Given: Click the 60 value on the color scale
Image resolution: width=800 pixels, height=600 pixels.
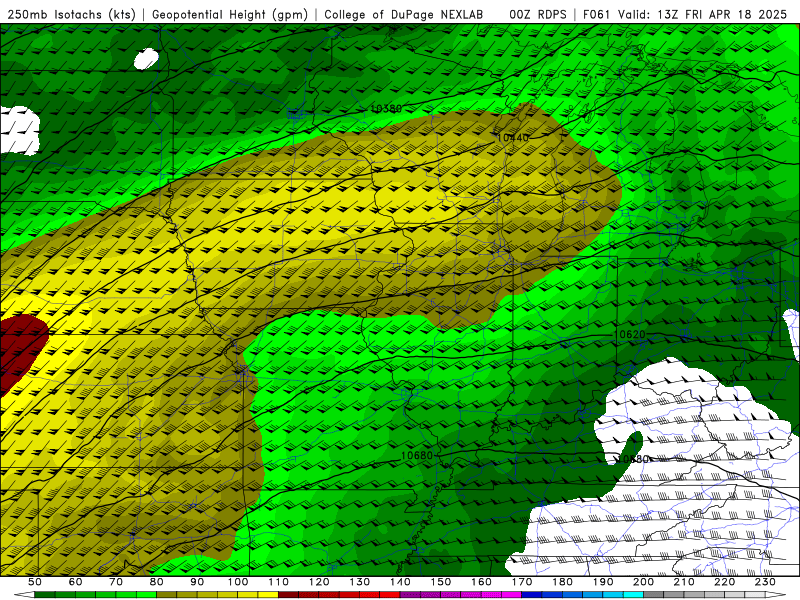Looking at the screenshot, I should point(76,582).
